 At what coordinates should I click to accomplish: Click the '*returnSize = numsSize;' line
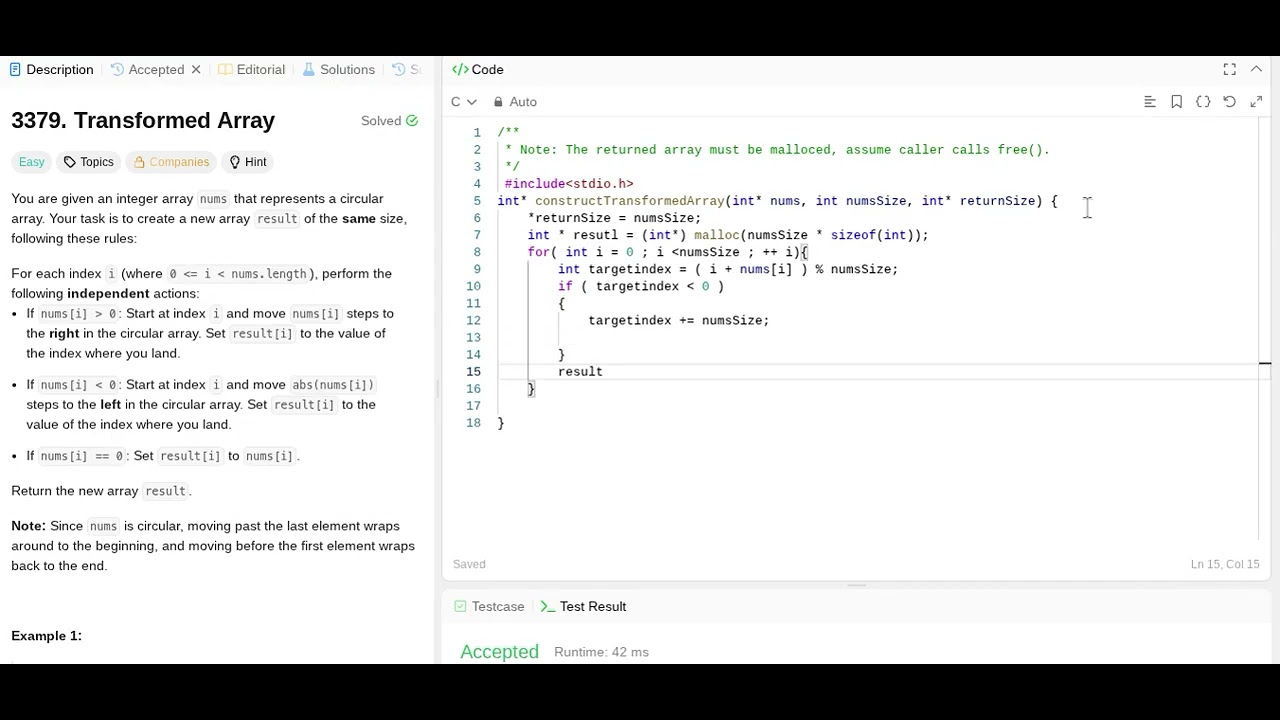(614, 218)
